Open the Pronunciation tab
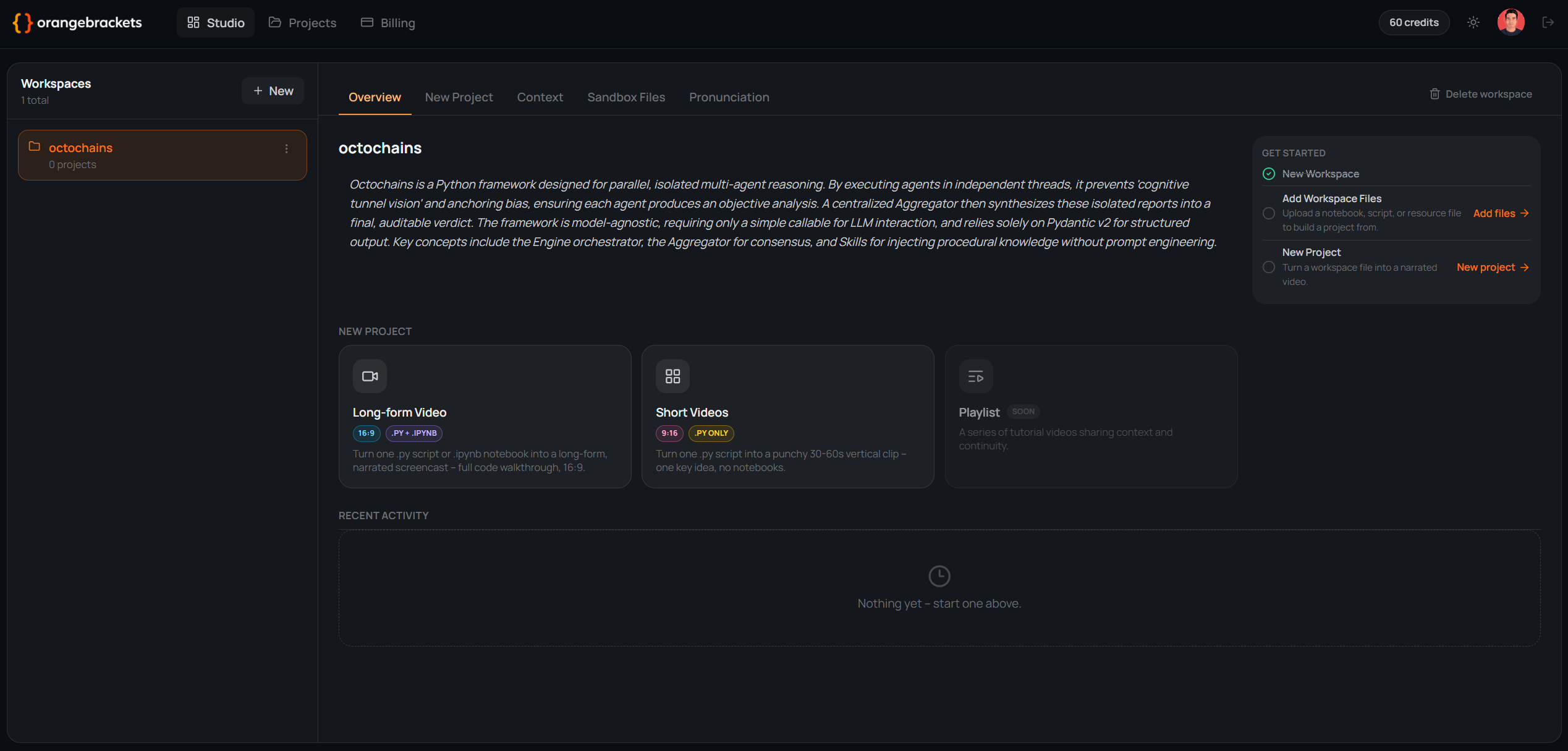Screen dimensions: 1568x751 tap(729, 97)
